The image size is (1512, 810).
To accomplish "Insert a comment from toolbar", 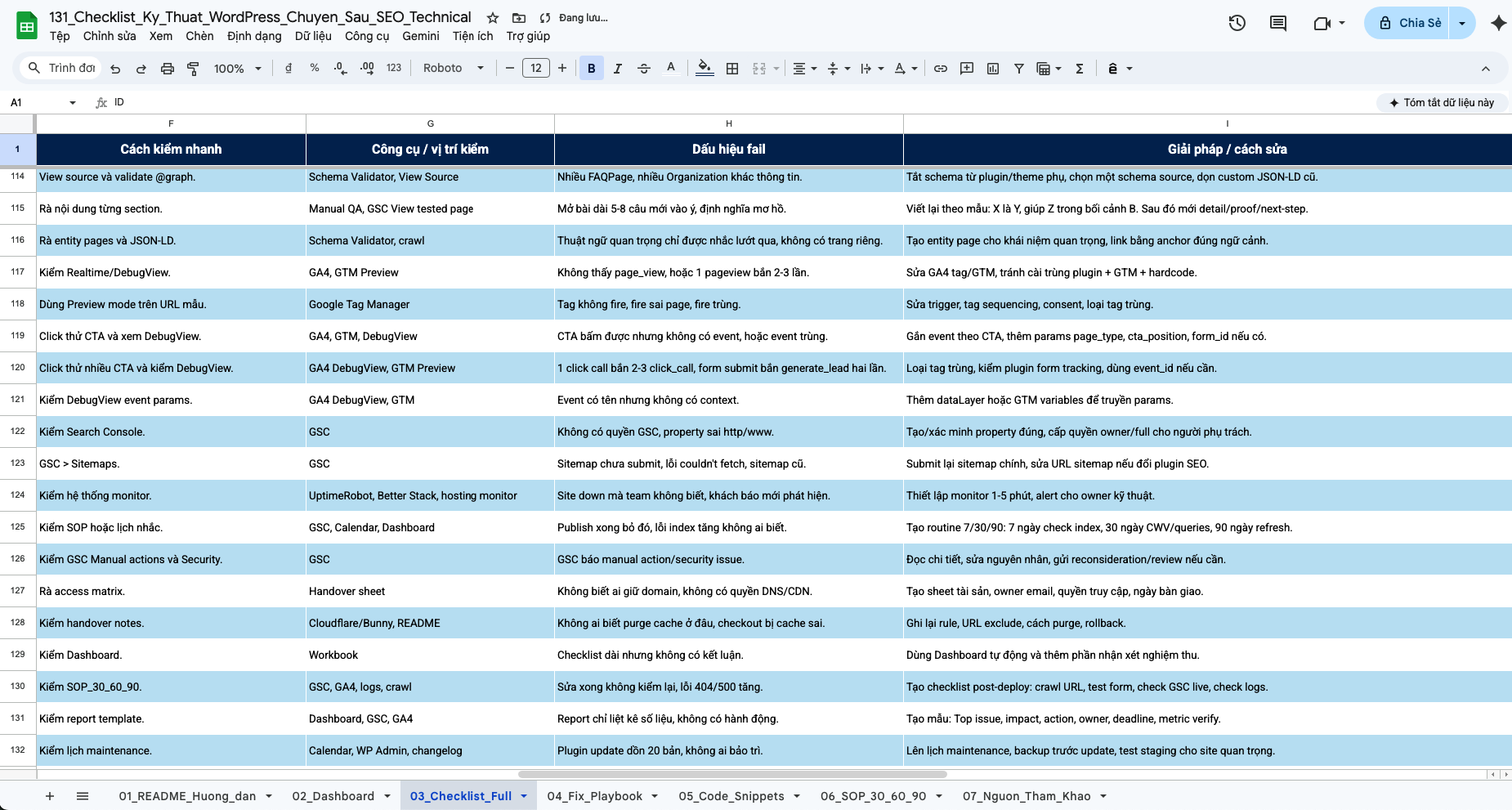I will pos(967,69).
